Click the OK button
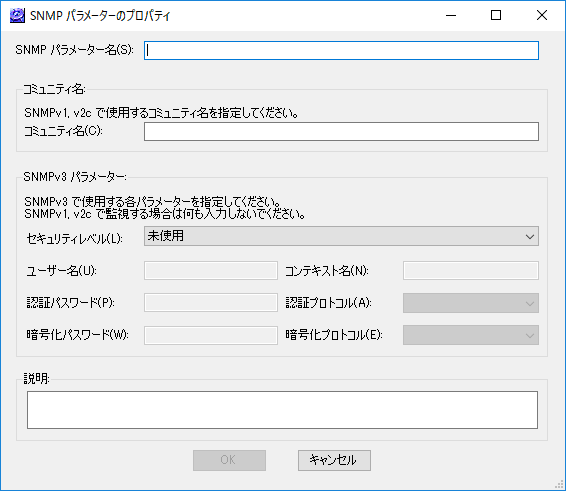The image size is (566, 491). 229,460
